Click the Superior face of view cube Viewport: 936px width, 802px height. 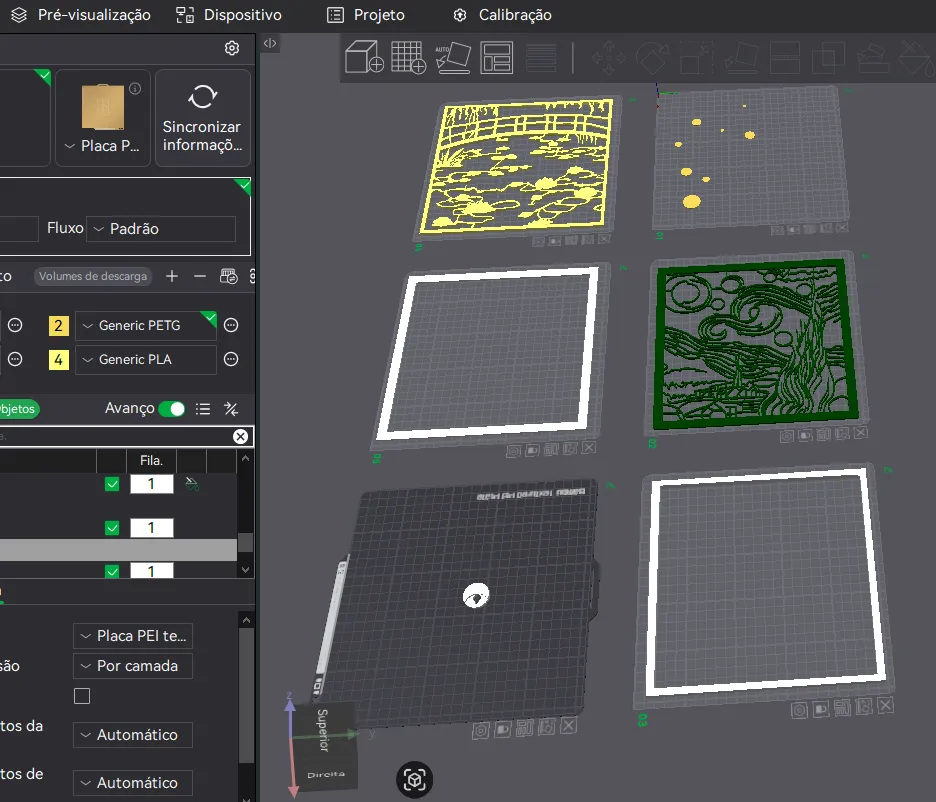pyautogui.click(x=323, y=729)
